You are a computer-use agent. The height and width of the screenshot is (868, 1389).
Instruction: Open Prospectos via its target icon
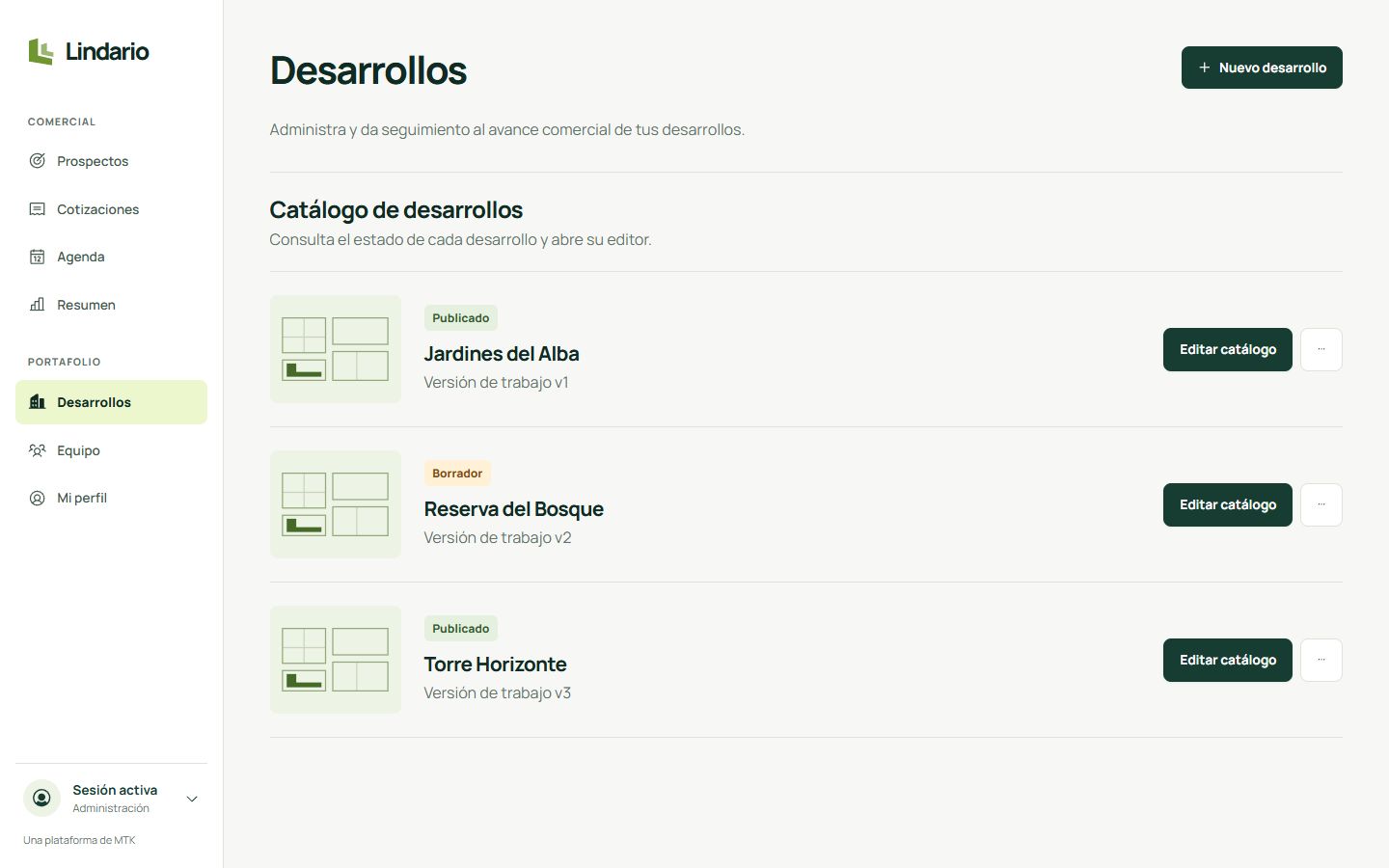pos(37,161)
